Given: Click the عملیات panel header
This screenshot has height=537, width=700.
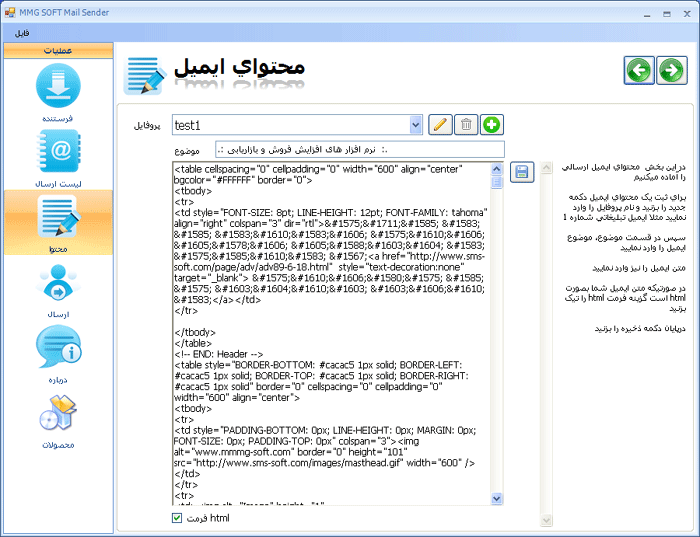Looking at the screenshot, I should pyautogui.click(x=58, y=50).
